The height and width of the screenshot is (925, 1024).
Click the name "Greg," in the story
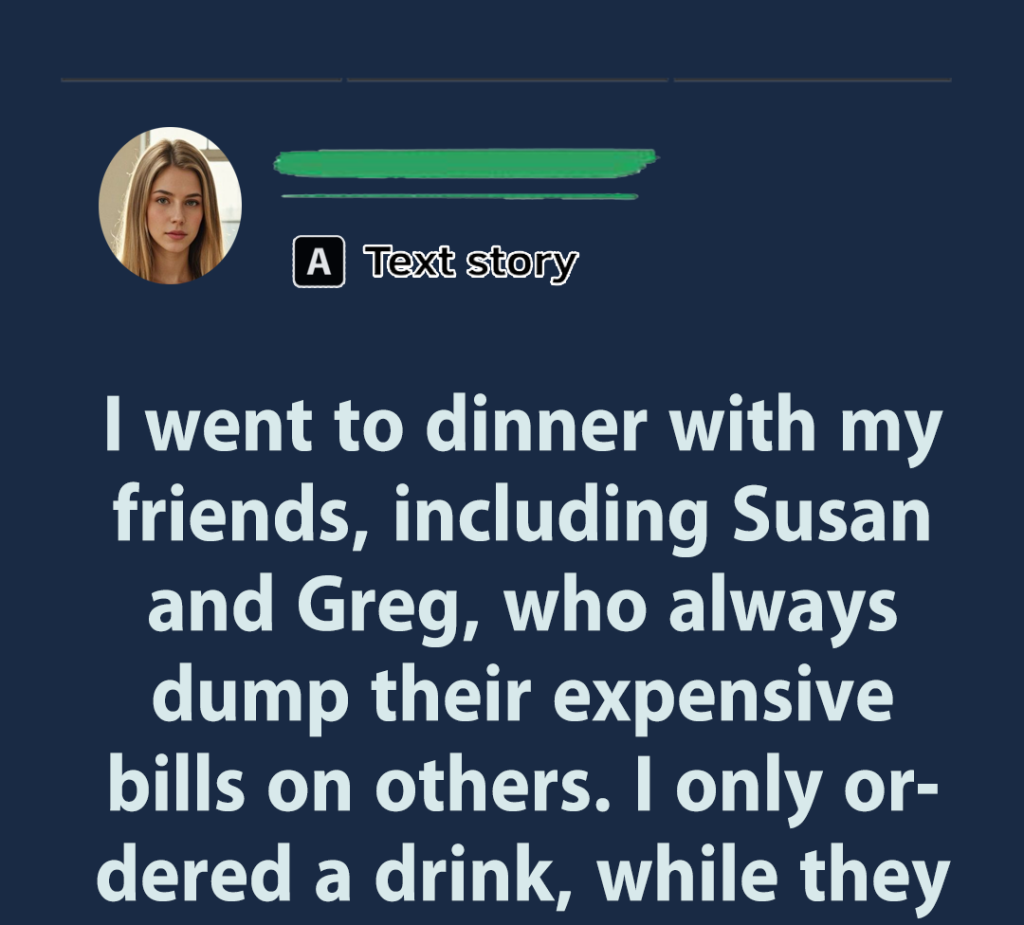click(x=389, y=608)
